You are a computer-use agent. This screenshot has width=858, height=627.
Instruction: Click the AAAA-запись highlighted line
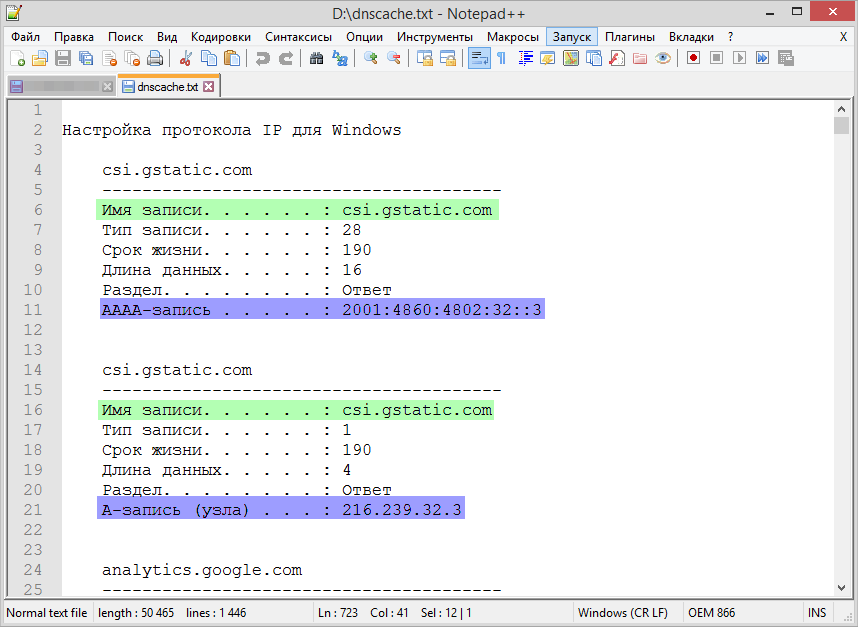pyautogui.click(x=322, y=310)
